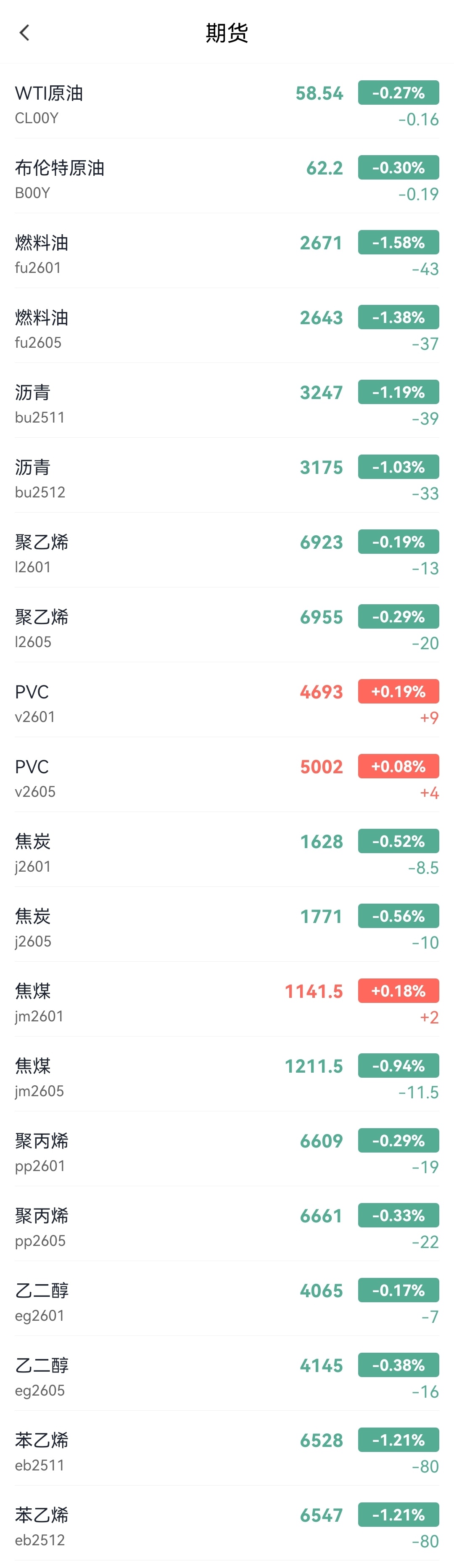Toggle the -0.33% badge for pp2605

[398, 1216]
